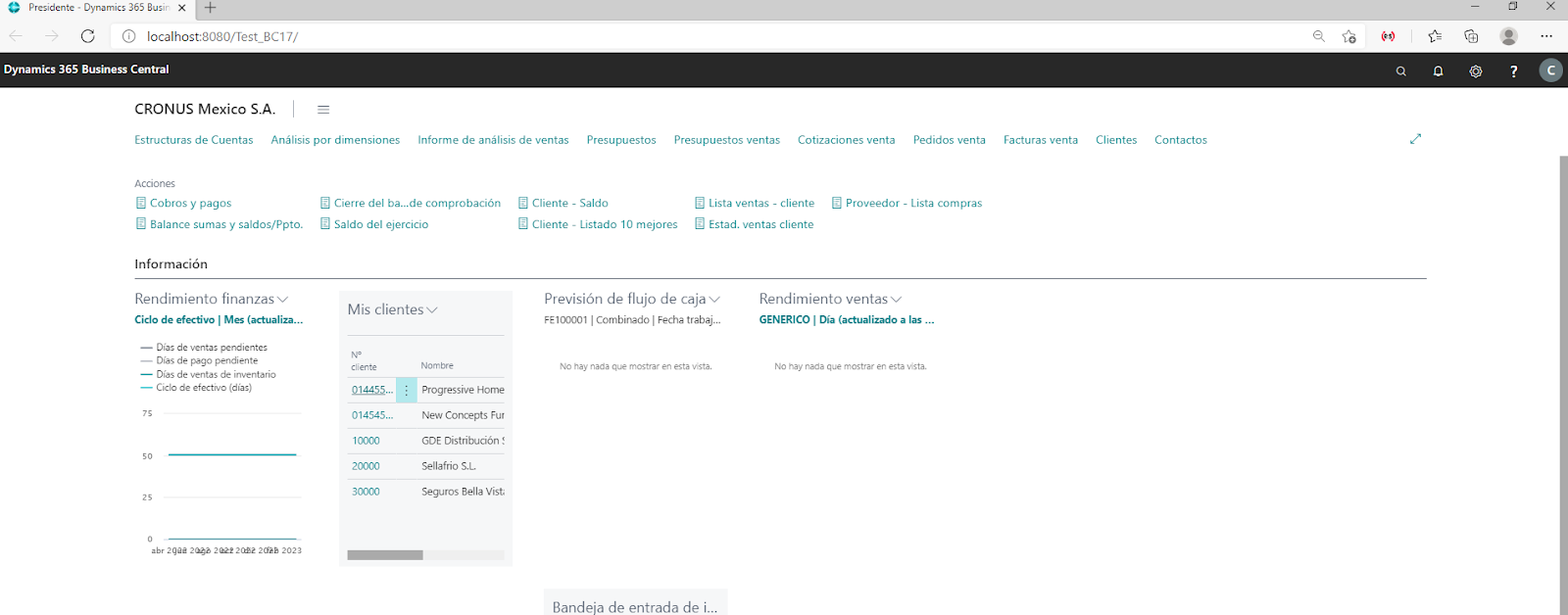Screen dimensions: 1568x615
Task: Open the hamburger menu next to CRONUS Mexico S.A.
Action: pos(323,110)
